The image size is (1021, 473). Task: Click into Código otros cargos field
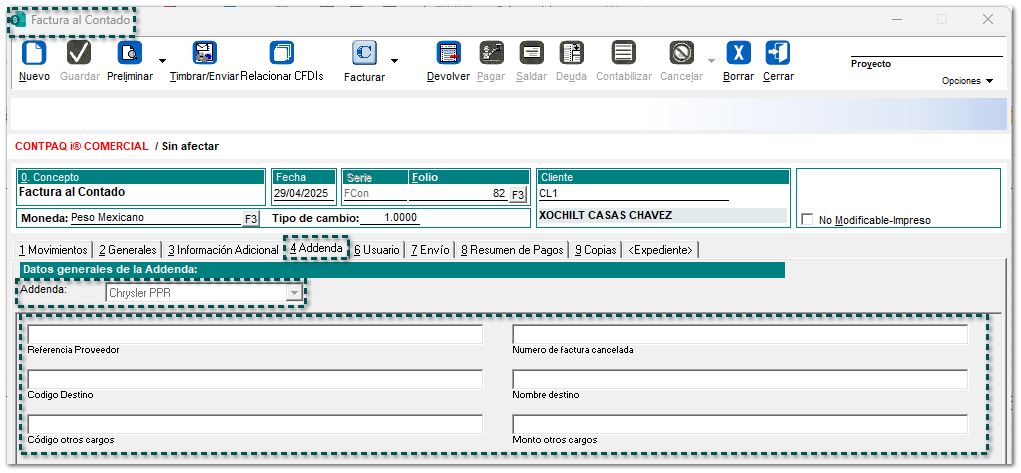pos(255,424)
